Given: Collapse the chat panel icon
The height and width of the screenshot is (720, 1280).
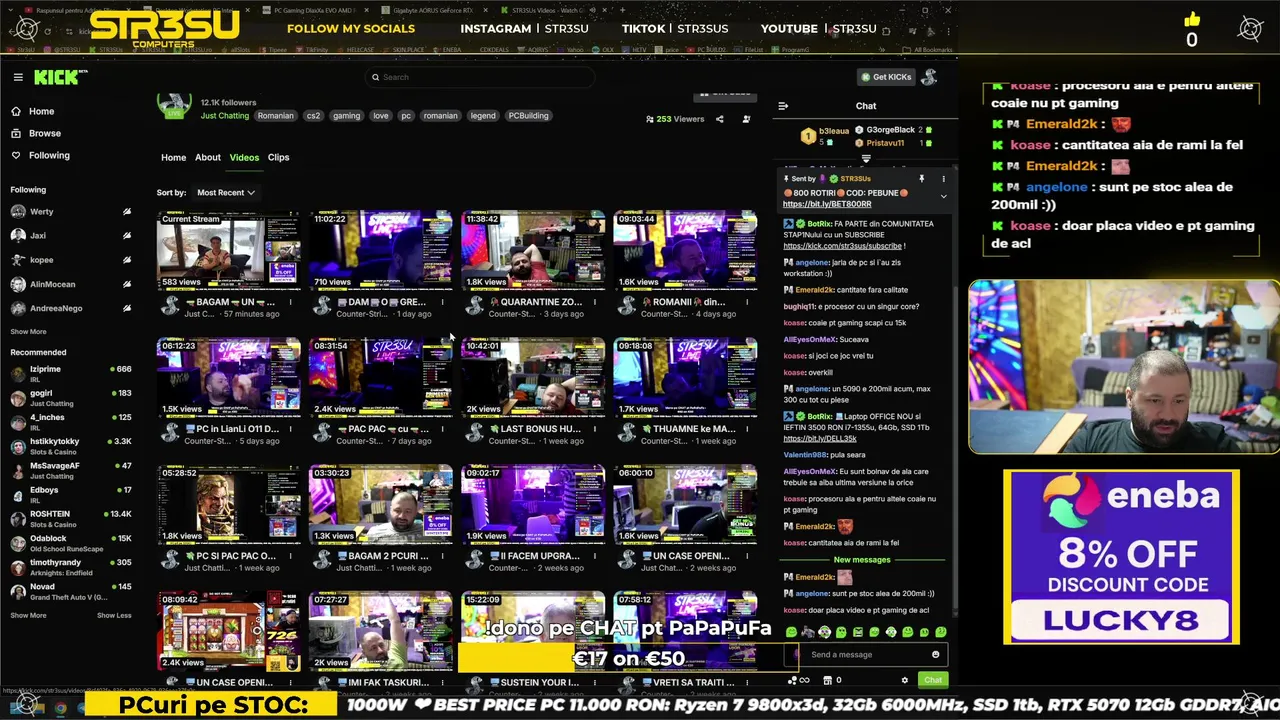Looking at the screenshot, I should pyautogui.click(x=783, y=106).
